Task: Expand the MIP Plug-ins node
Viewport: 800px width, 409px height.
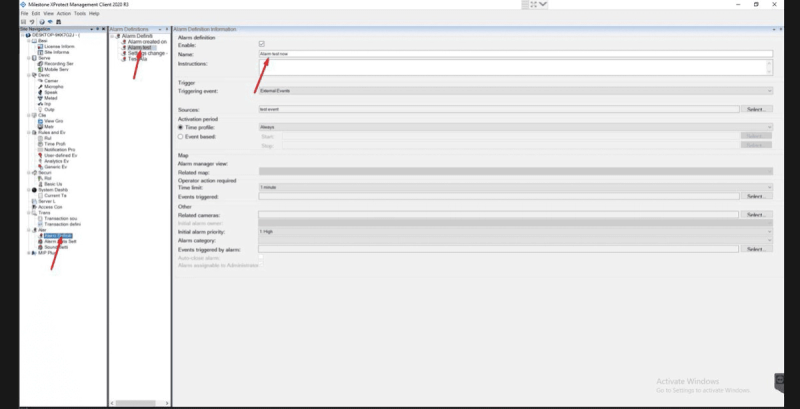Action: (x=29, y=252)
